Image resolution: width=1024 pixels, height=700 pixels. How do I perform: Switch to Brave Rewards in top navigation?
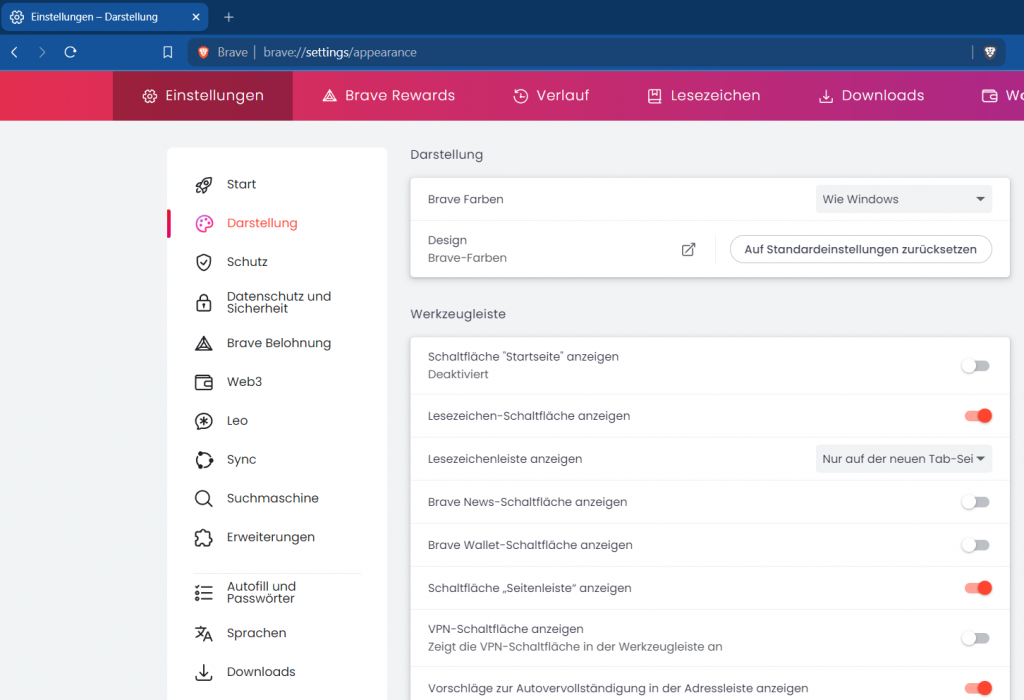(x=388, y=96)
